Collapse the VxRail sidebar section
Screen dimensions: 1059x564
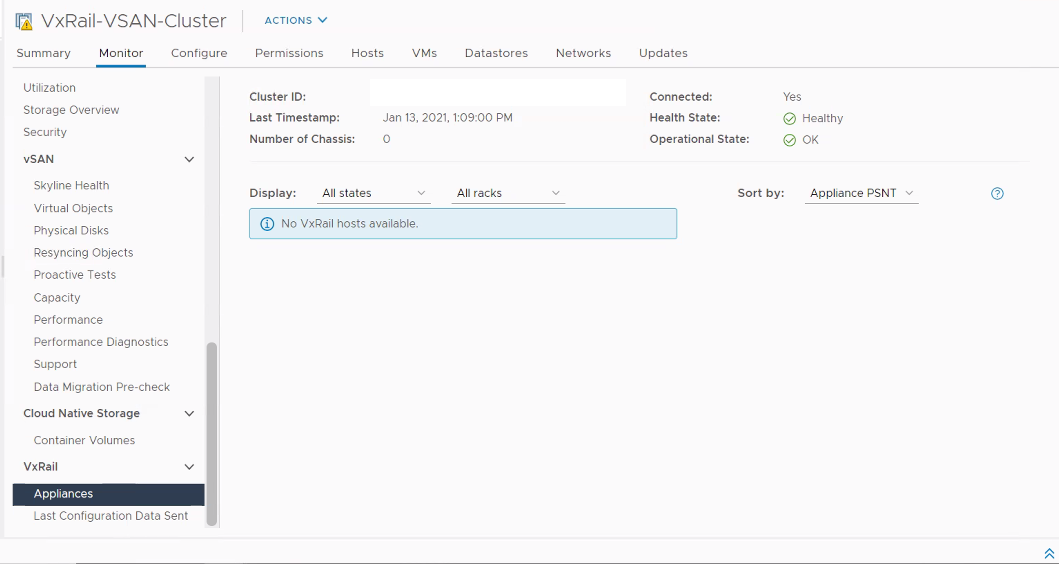click(x=189, y=467)
